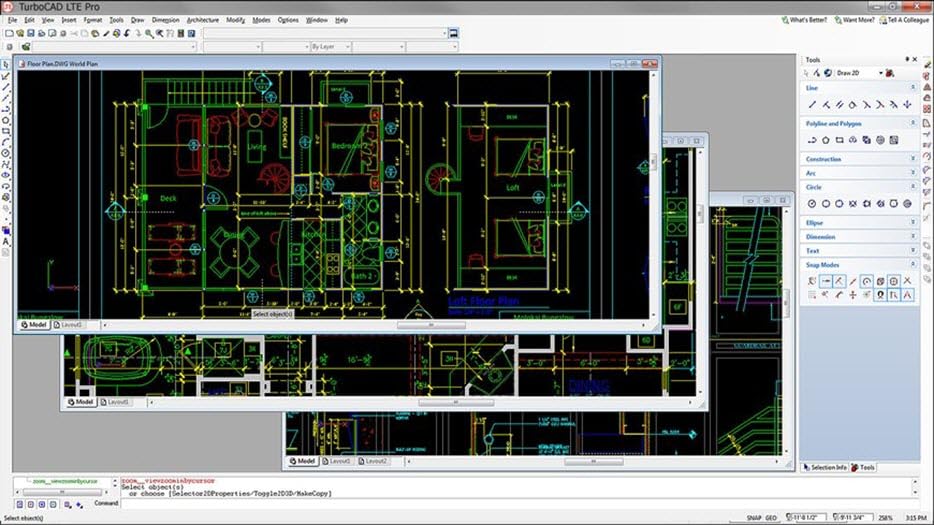Toggle the circled crosshair snap mode
This screenshot has height=525, width=934.
point(893,281)
